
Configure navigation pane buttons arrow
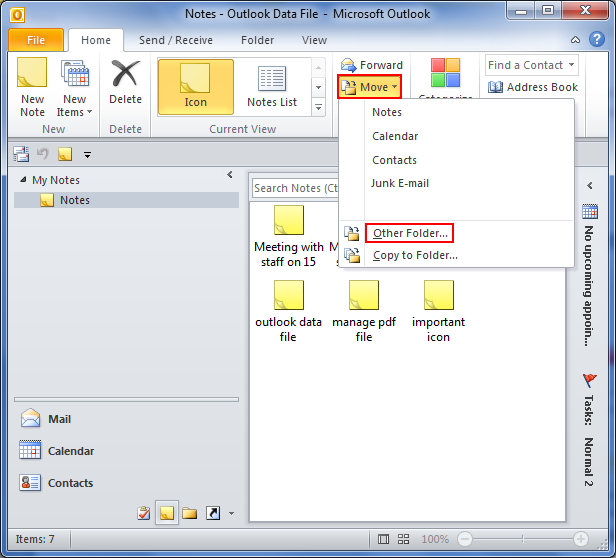pos(231,513)
